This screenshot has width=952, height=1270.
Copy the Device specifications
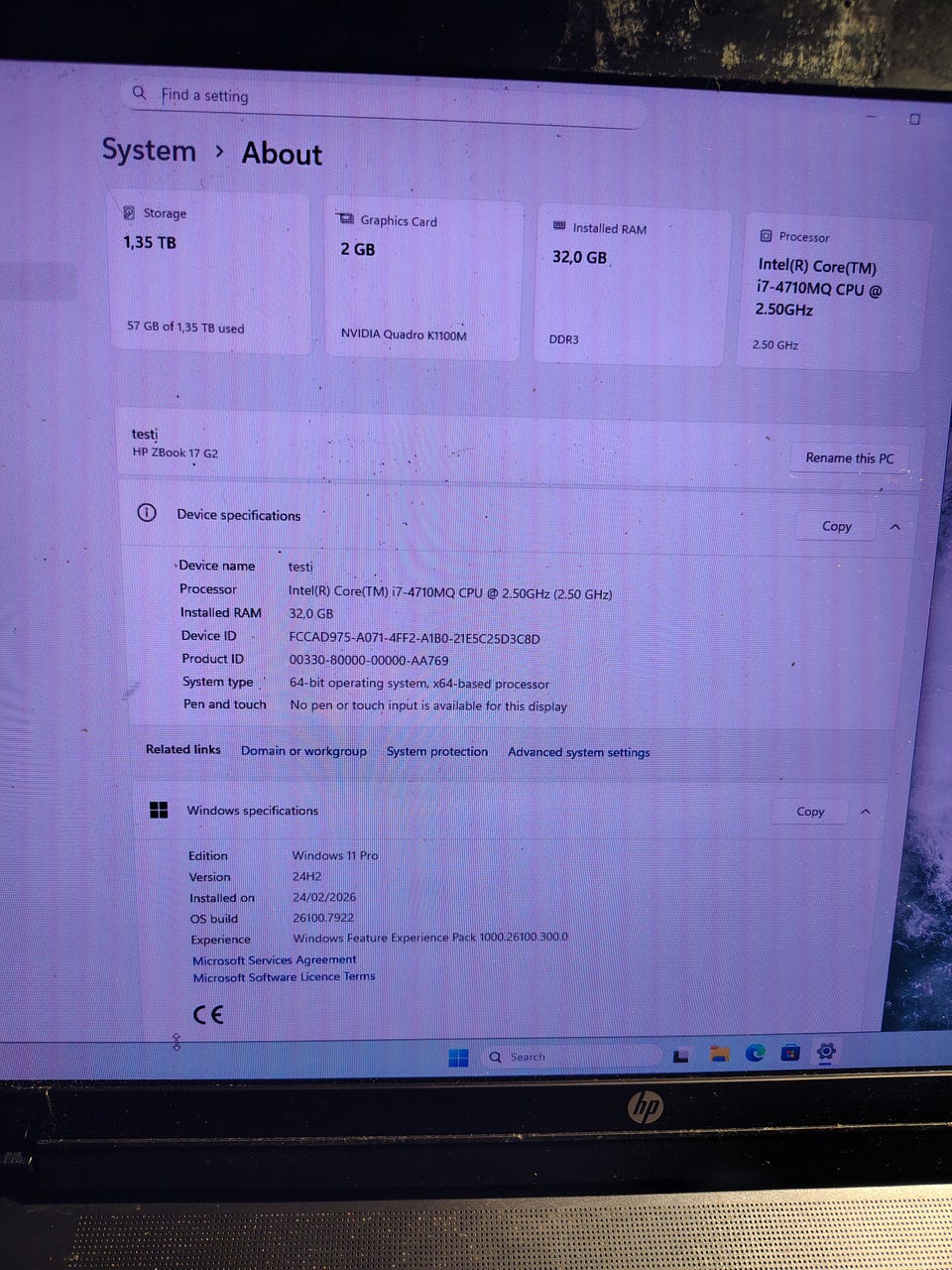[837, 526]
